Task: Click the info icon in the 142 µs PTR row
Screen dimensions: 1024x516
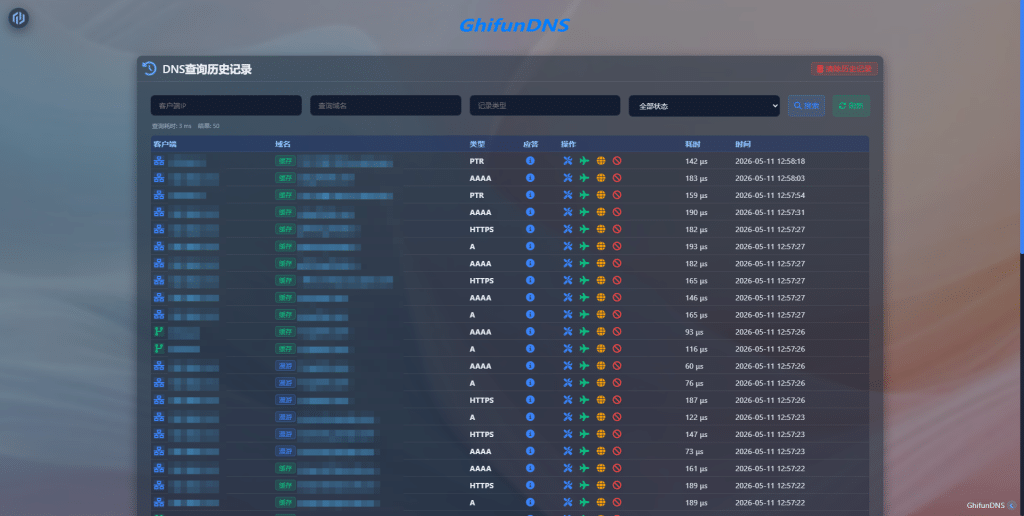Action: click(530, 161)
